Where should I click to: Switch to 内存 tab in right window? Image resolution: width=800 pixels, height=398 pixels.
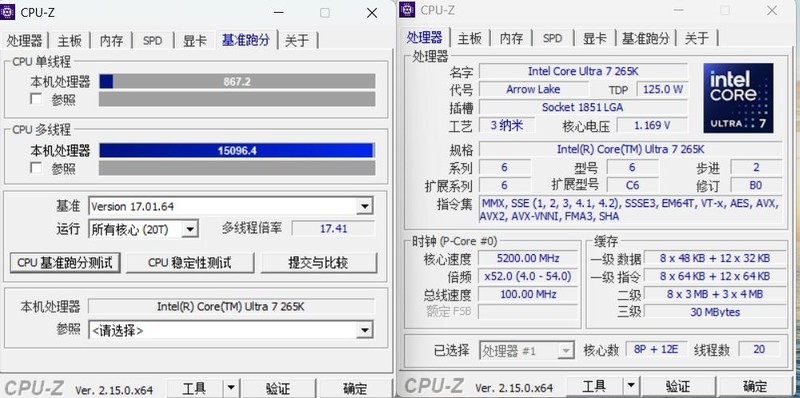tap(511, 39)
